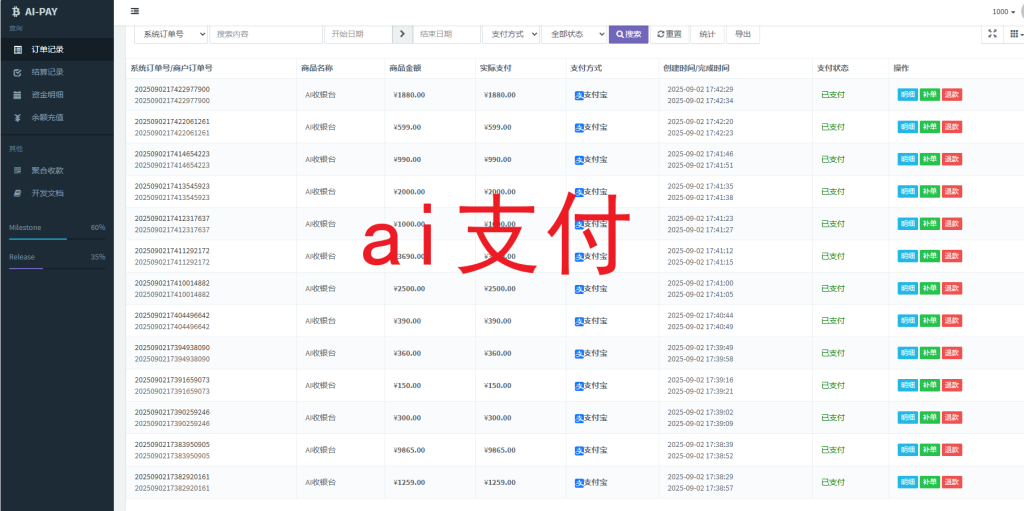Click the Alipay icon in the ¥1259.00 row

click(579, 483)
